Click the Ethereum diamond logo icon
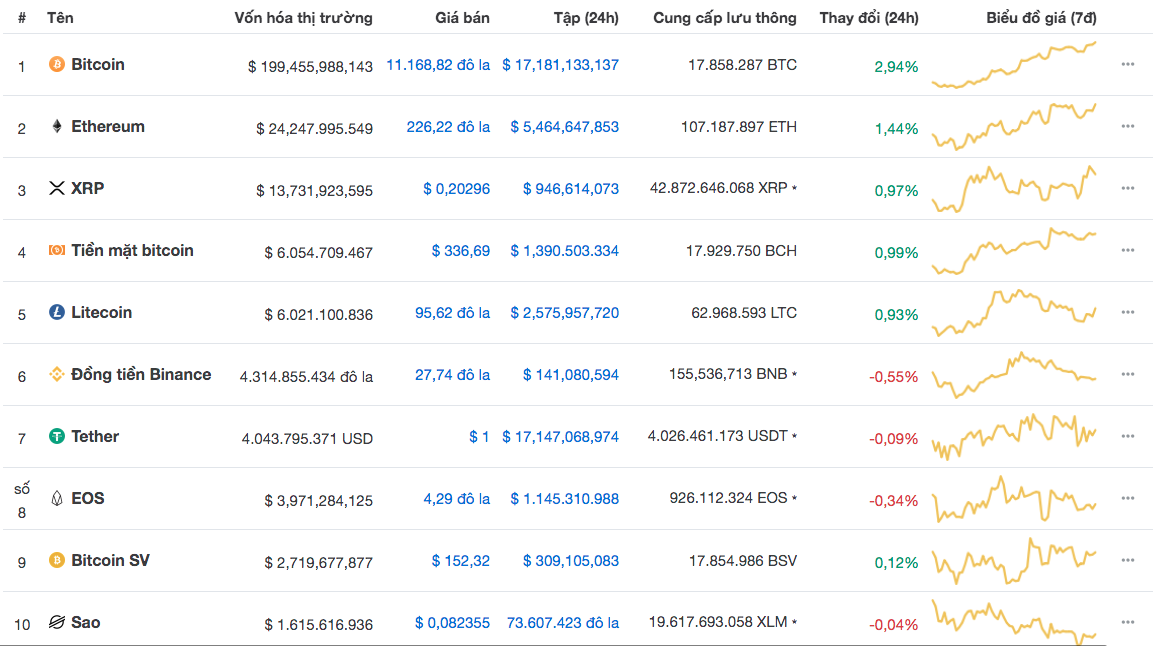Screen dimensions: 1175x646 click(x=57, y=127)
